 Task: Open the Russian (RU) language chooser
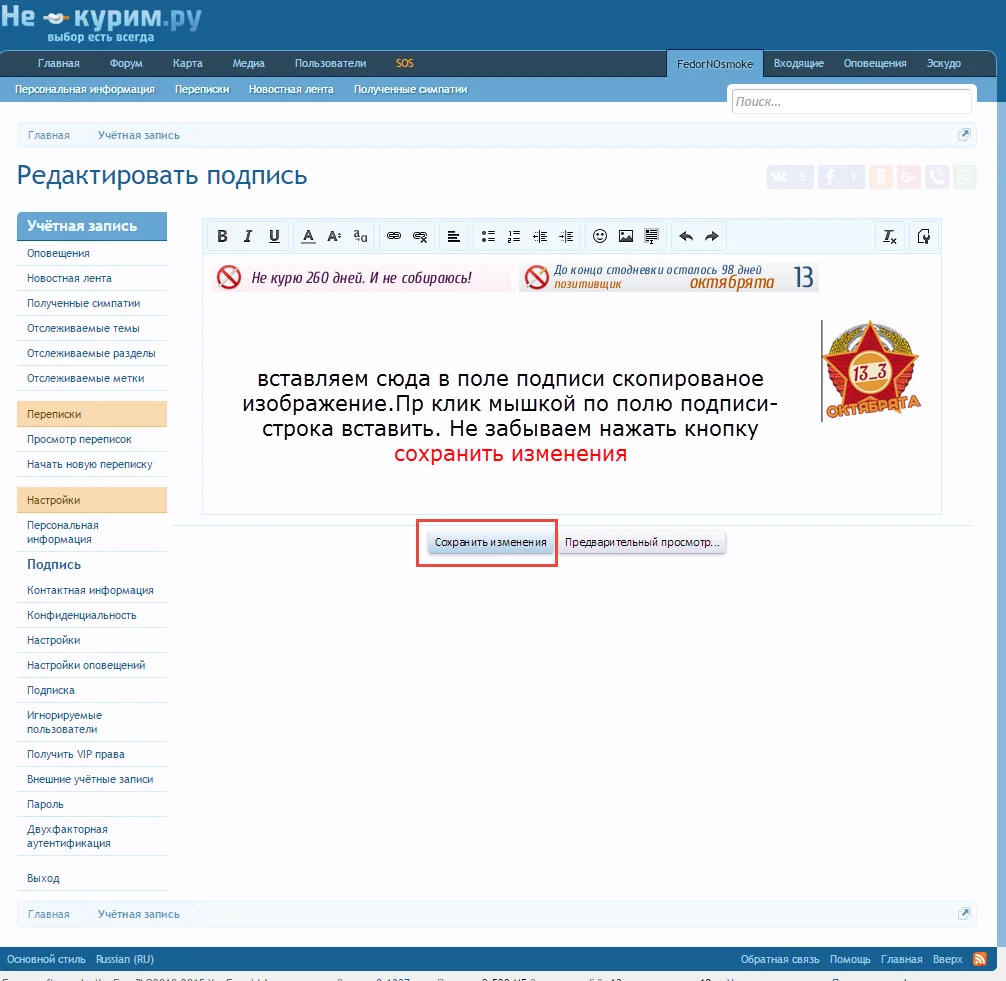pyautogui.click(x=124, y=959)
